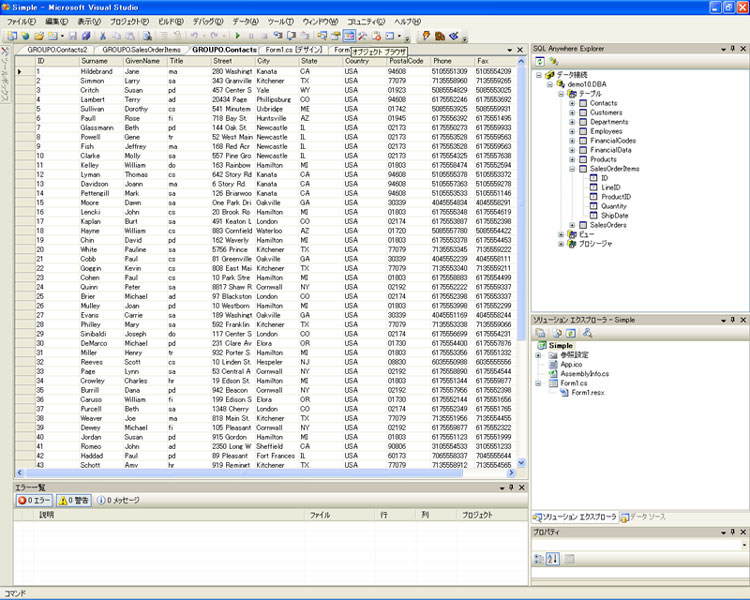Toggle the 0 Errors filter button
750x600 pixels.
pos(34,500)
